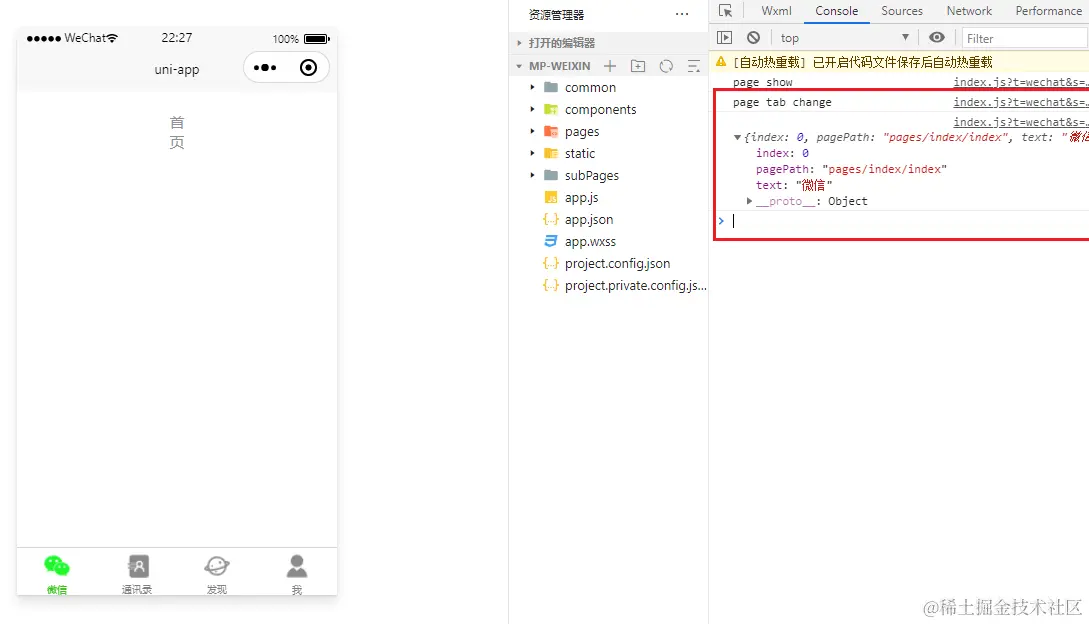Switch to the Network tab

pos(968,11)
